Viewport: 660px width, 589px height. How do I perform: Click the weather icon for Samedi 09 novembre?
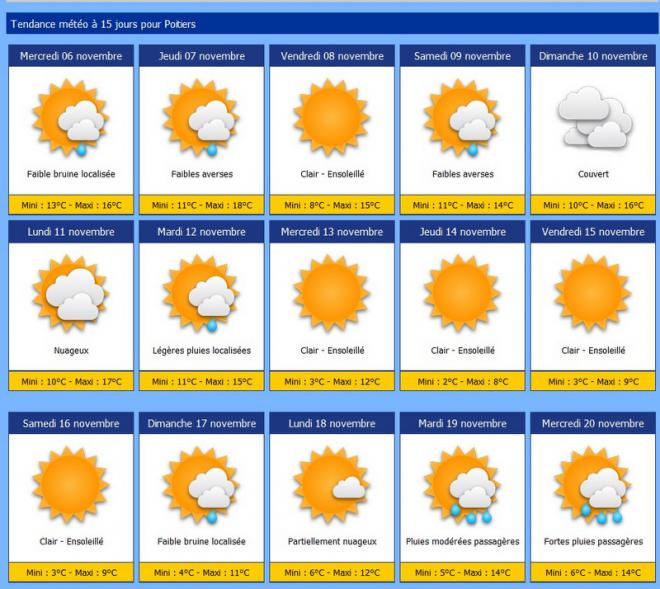tap(462, 118)
